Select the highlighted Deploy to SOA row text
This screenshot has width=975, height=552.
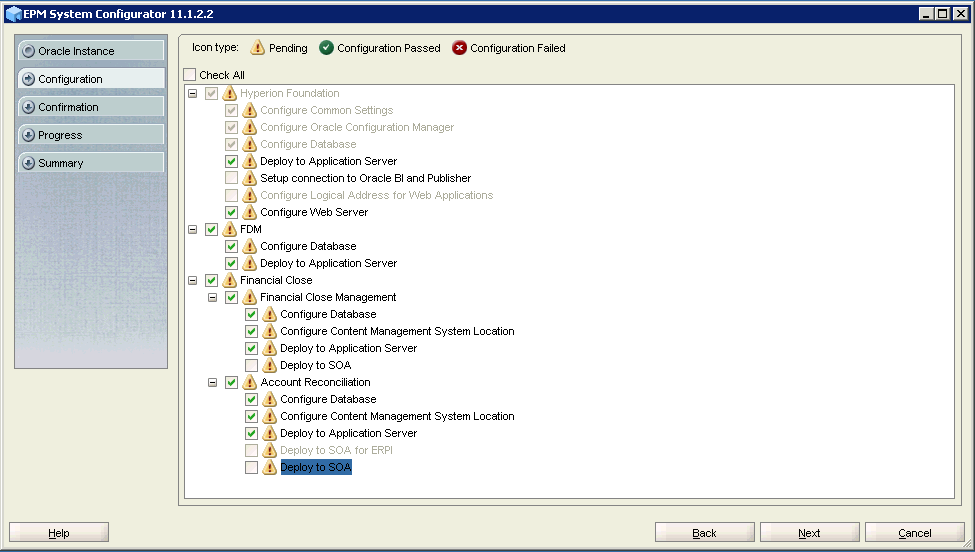[x=316, y=467]
